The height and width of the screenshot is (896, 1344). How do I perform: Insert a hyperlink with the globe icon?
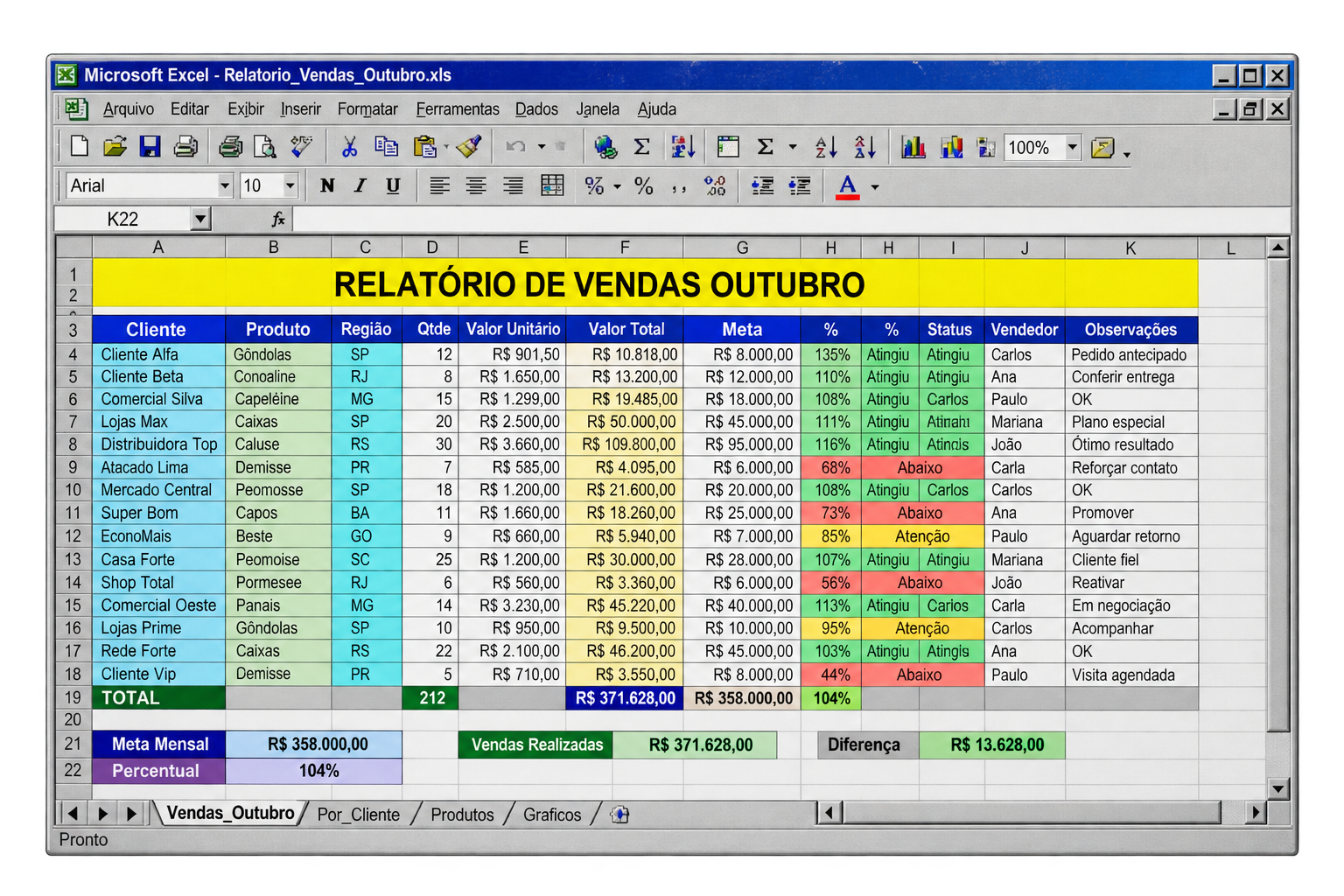click(605, 146)
